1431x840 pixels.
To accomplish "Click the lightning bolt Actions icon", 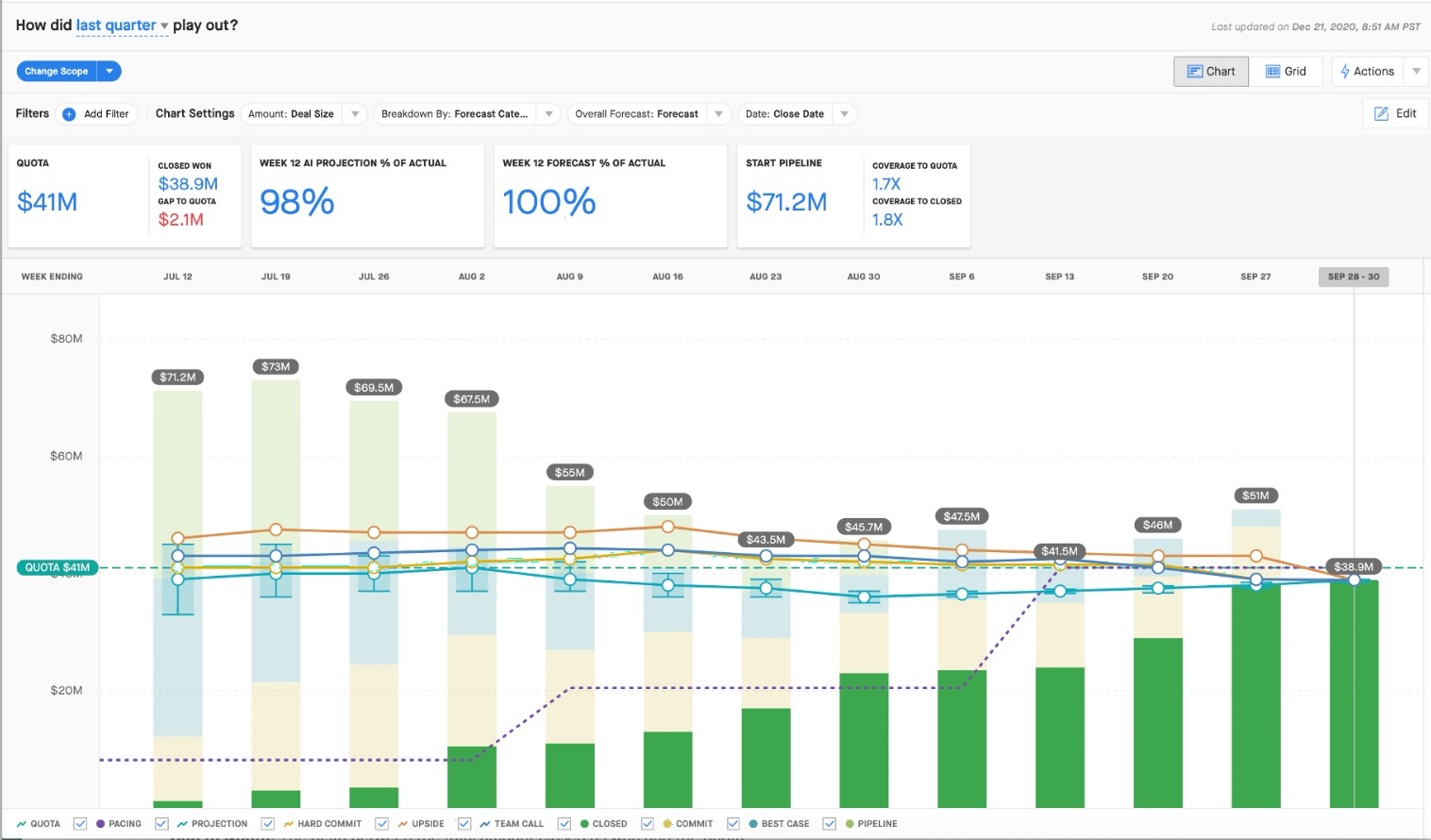I will click(1345, 72).
